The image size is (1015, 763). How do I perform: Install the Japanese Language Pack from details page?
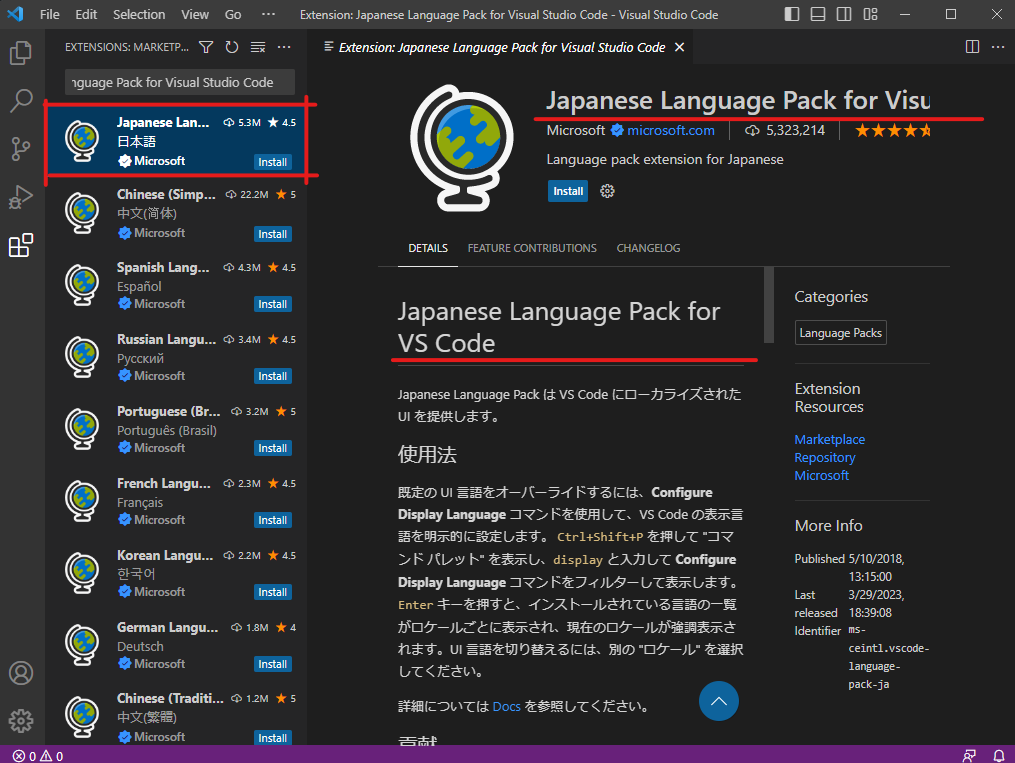coord(568,191)
